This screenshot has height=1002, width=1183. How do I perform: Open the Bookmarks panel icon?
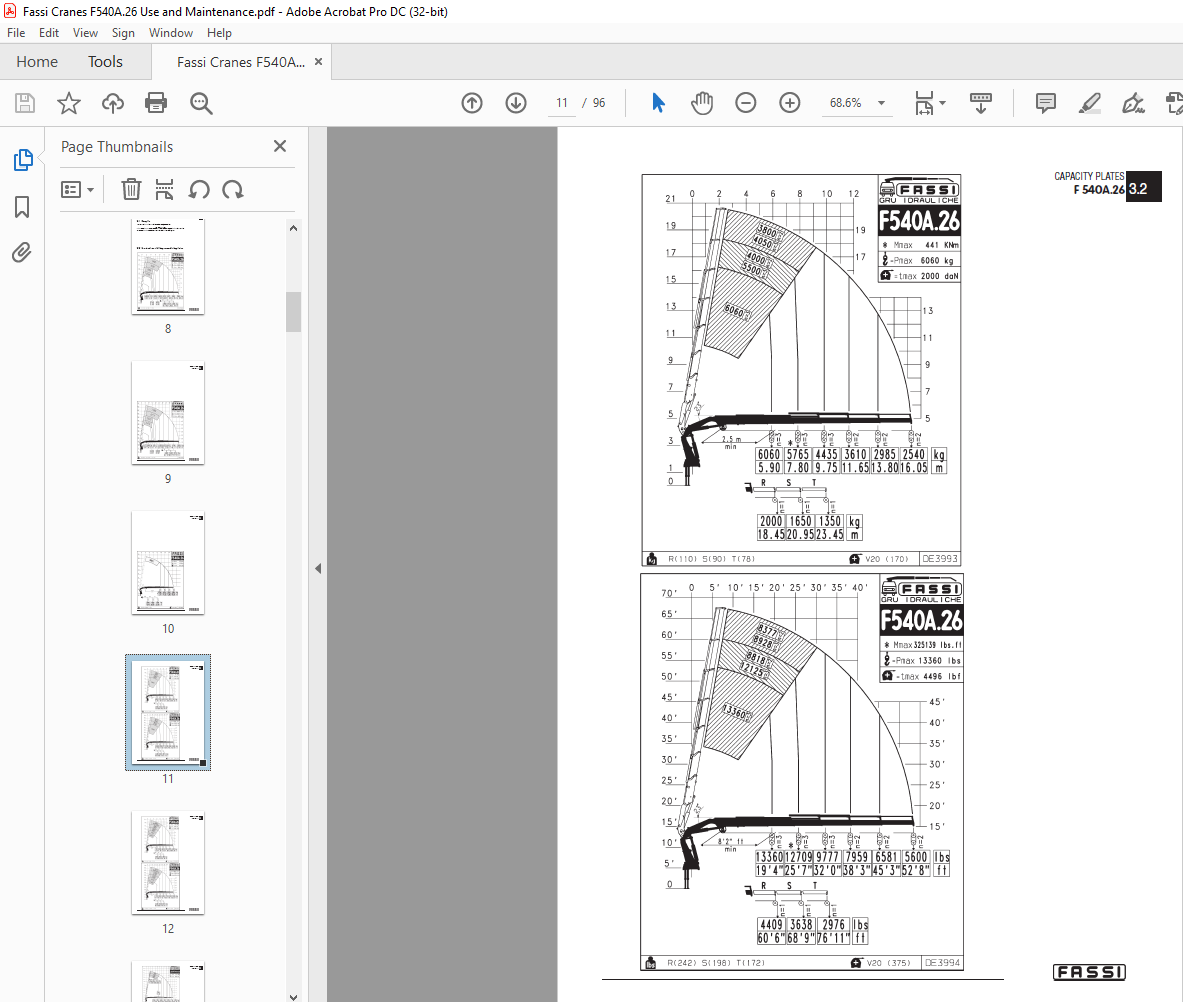[22, 207]
